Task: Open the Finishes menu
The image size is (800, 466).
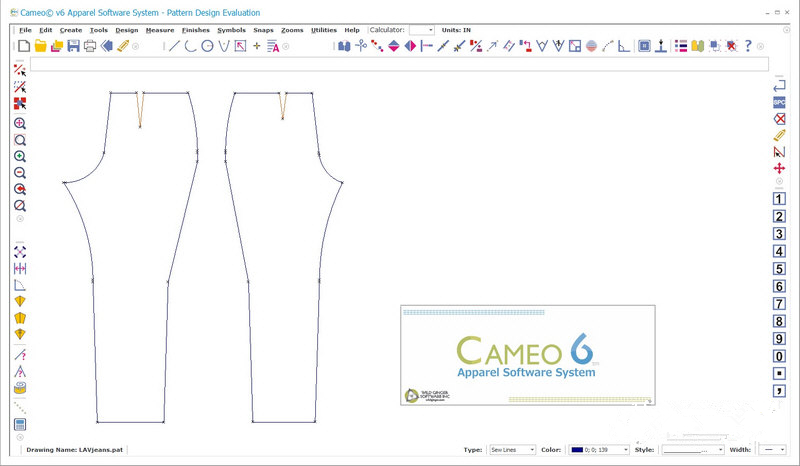Action: point(196,30)
